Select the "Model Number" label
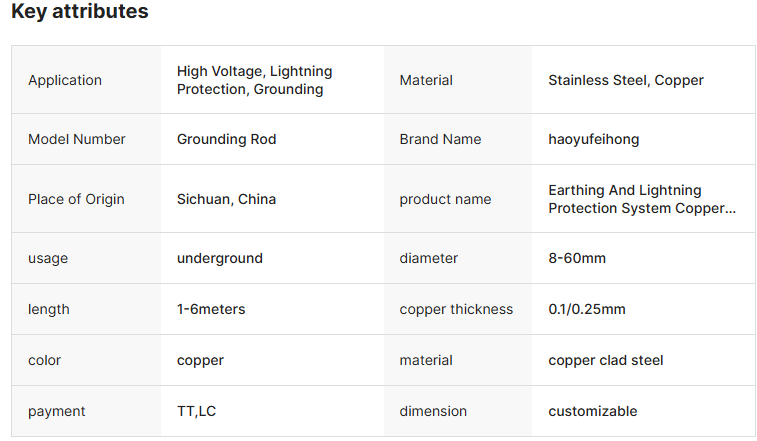The height and width of the screenshot is (441, 757). (77, 139)
